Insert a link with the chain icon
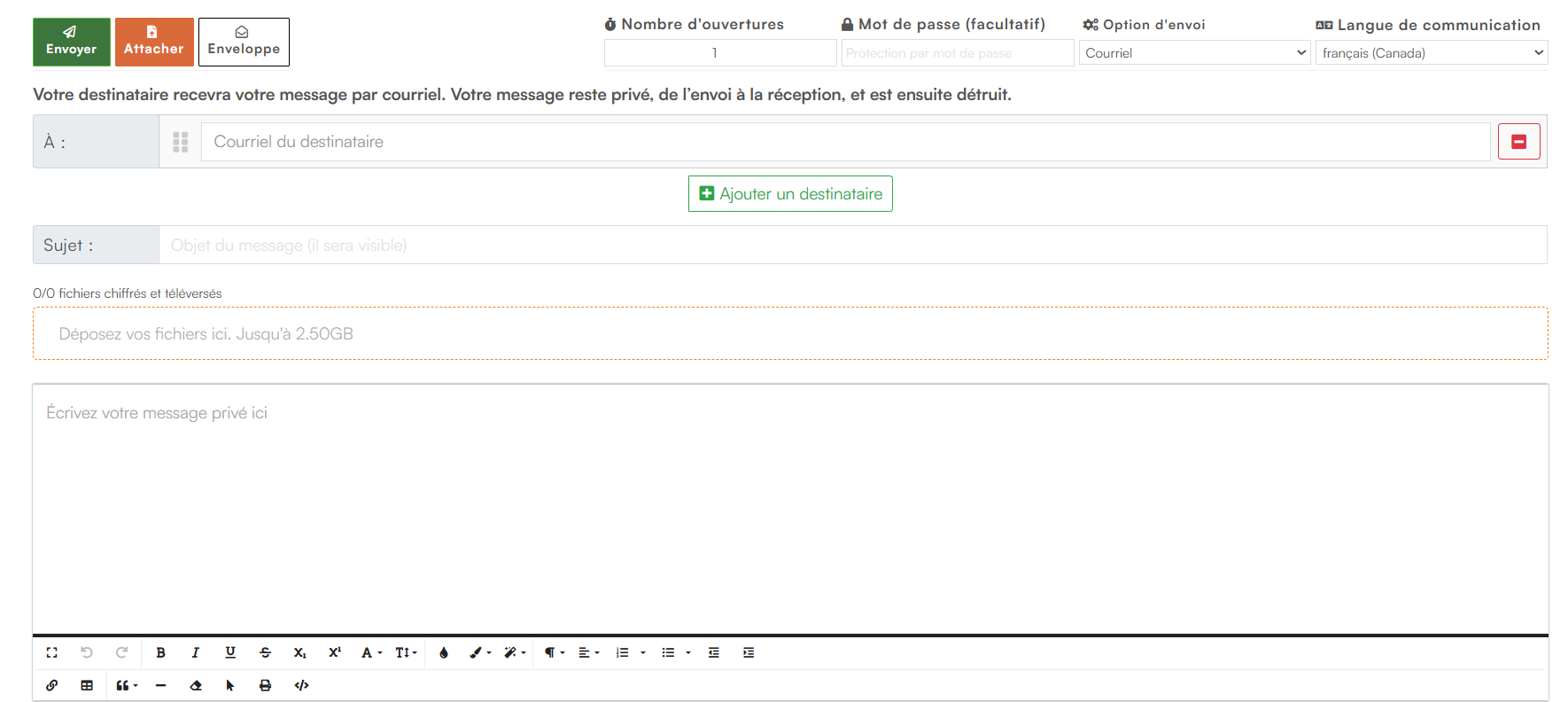This screenshot has width=1568, height=702. [51, 685]
